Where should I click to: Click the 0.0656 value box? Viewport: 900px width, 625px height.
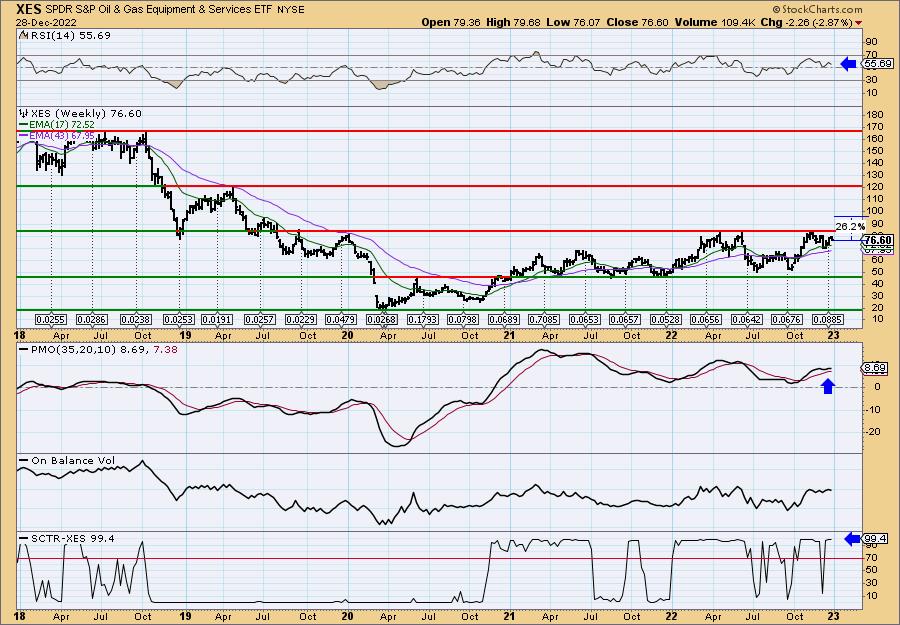tap(706, 319)
